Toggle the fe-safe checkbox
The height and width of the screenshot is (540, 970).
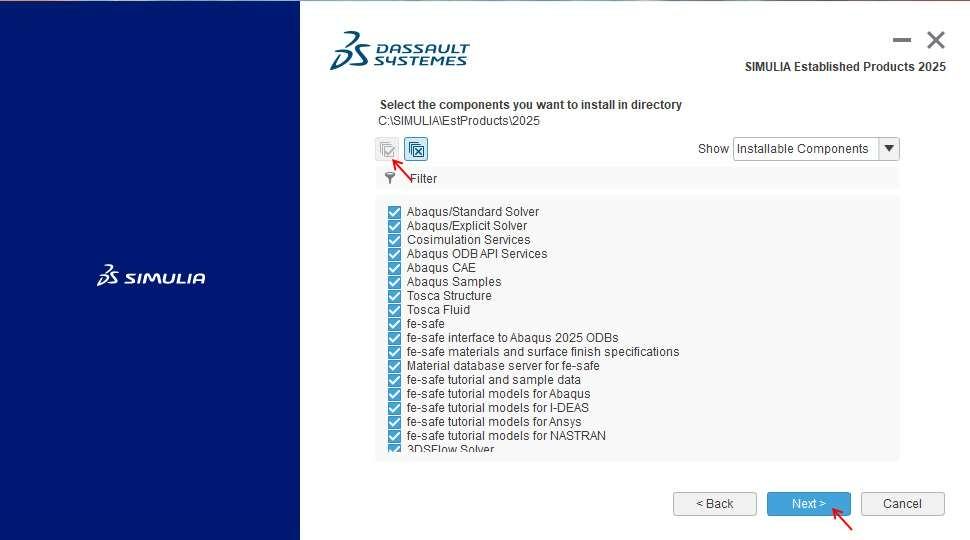tap(394, 324)
